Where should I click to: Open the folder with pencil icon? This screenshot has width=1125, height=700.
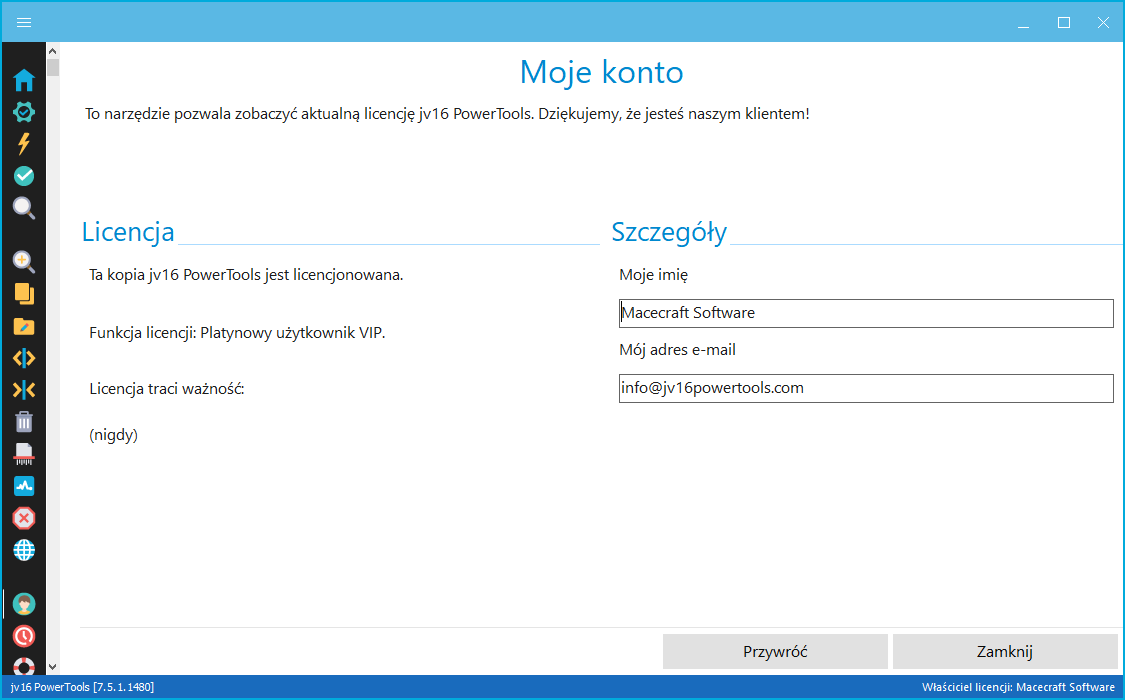click(x=24, y=326)
